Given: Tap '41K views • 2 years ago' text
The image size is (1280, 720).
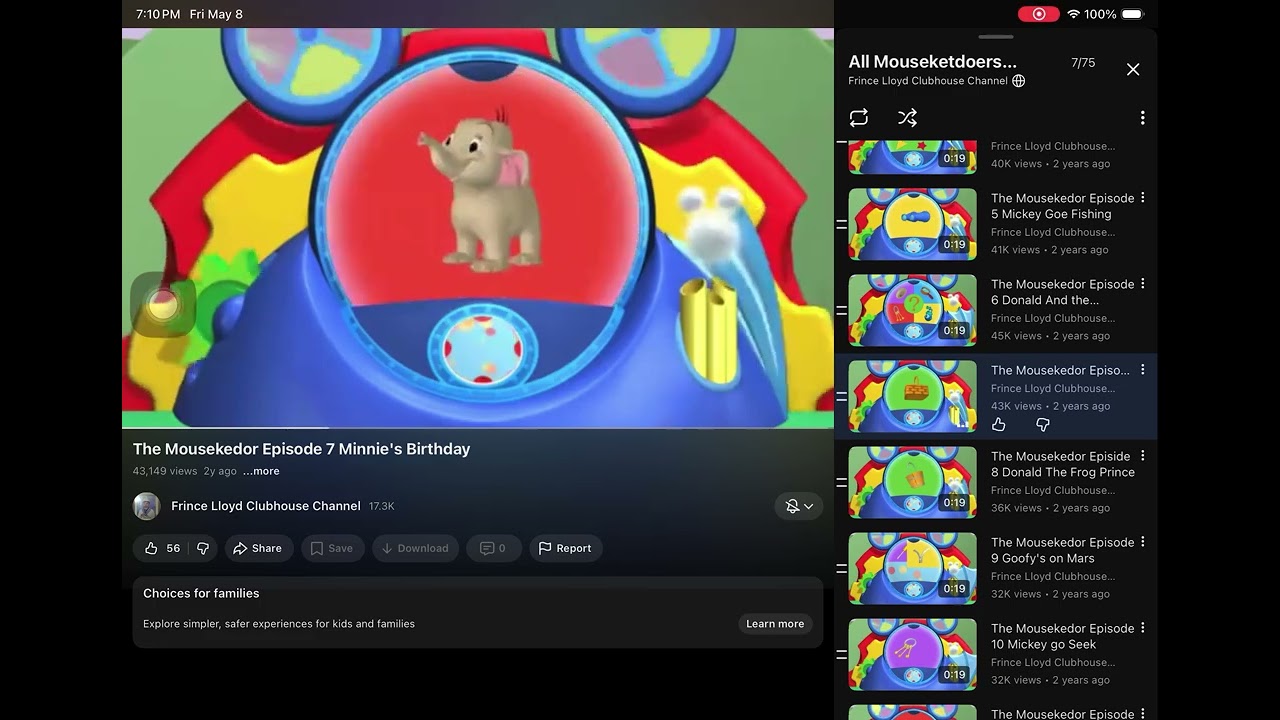Looking at the screenshot, I should [x=1049, y=250].
